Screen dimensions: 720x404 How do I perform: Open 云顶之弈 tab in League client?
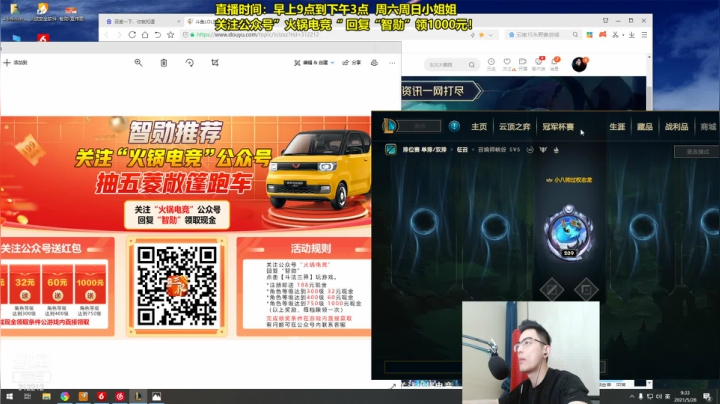[x=514, y=127]
